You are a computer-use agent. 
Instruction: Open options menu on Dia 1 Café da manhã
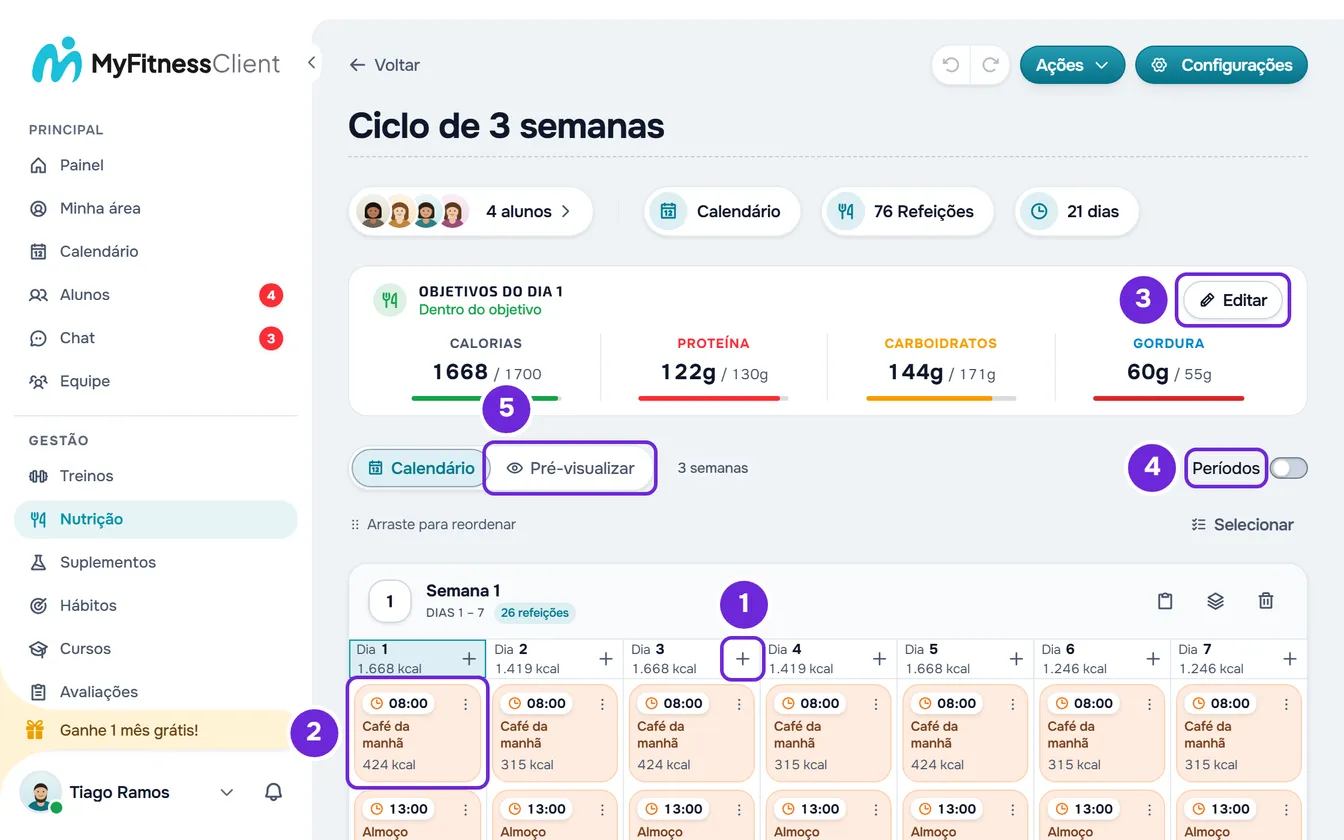pyautogui.click(x=466, y=704)
